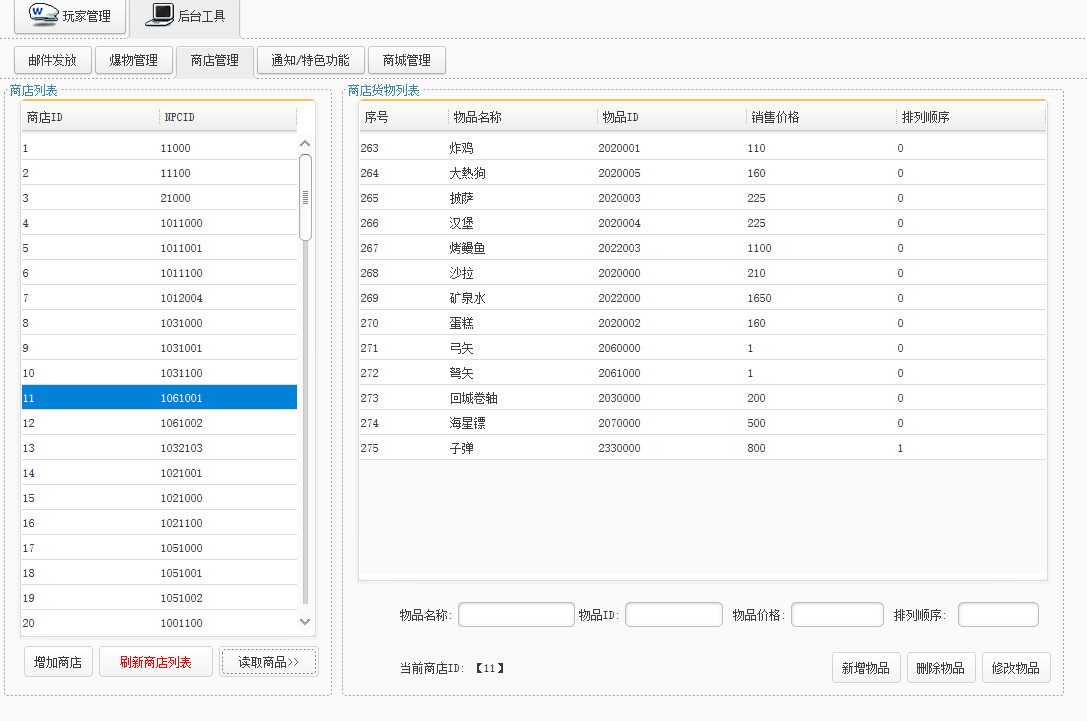Screen dimensions: 1087x721
Task: Click the 序号 column header
Action: point(403,117)
